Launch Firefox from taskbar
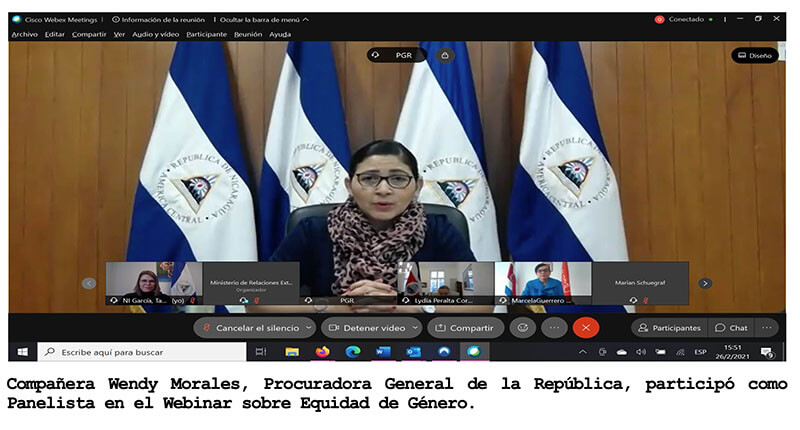 click(x=322, y=352)
